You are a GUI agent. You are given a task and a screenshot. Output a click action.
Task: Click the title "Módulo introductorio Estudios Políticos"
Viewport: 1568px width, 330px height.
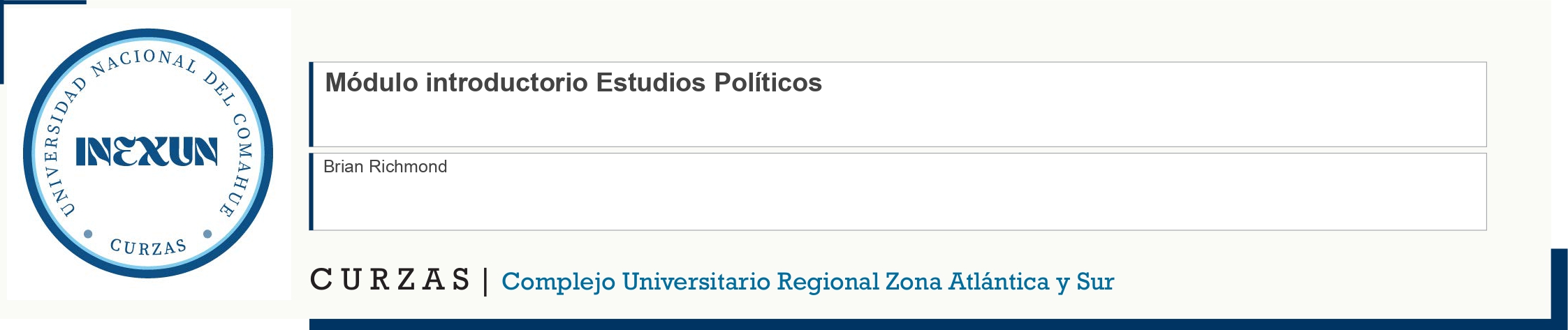tap(573, 83)
